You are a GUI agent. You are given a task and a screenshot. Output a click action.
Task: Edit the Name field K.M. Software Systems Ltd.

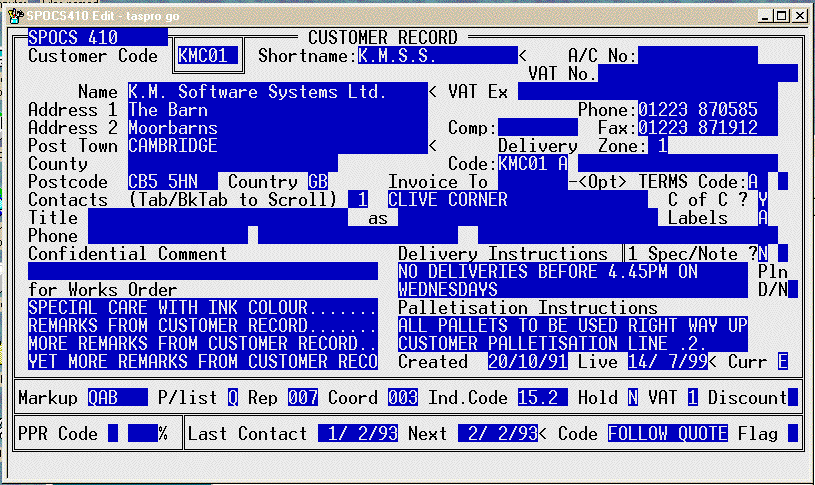click(277, 92)
